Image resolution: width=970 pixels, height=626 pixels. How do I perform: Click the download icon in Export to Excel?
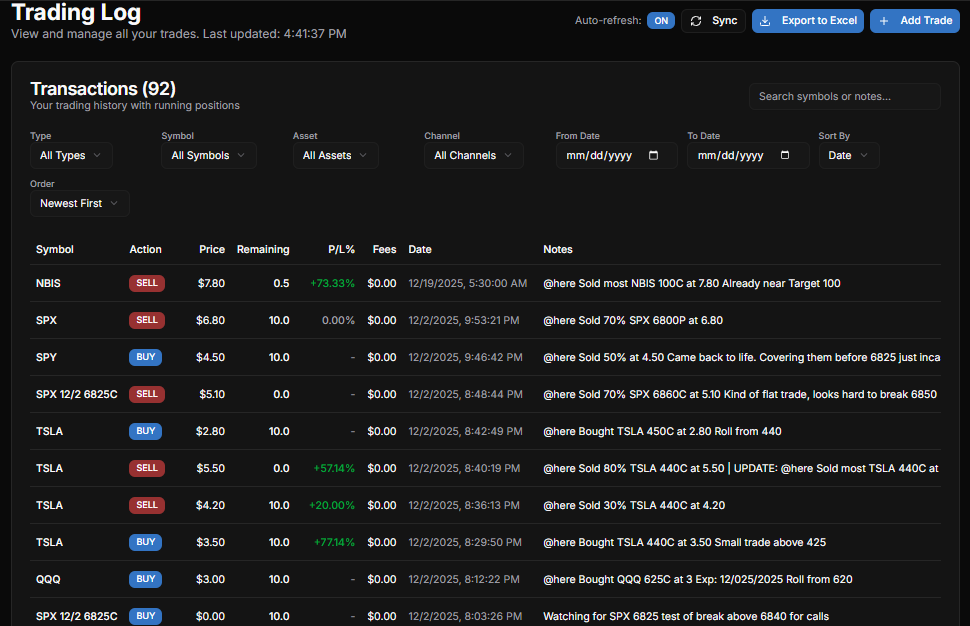[766, 20]
